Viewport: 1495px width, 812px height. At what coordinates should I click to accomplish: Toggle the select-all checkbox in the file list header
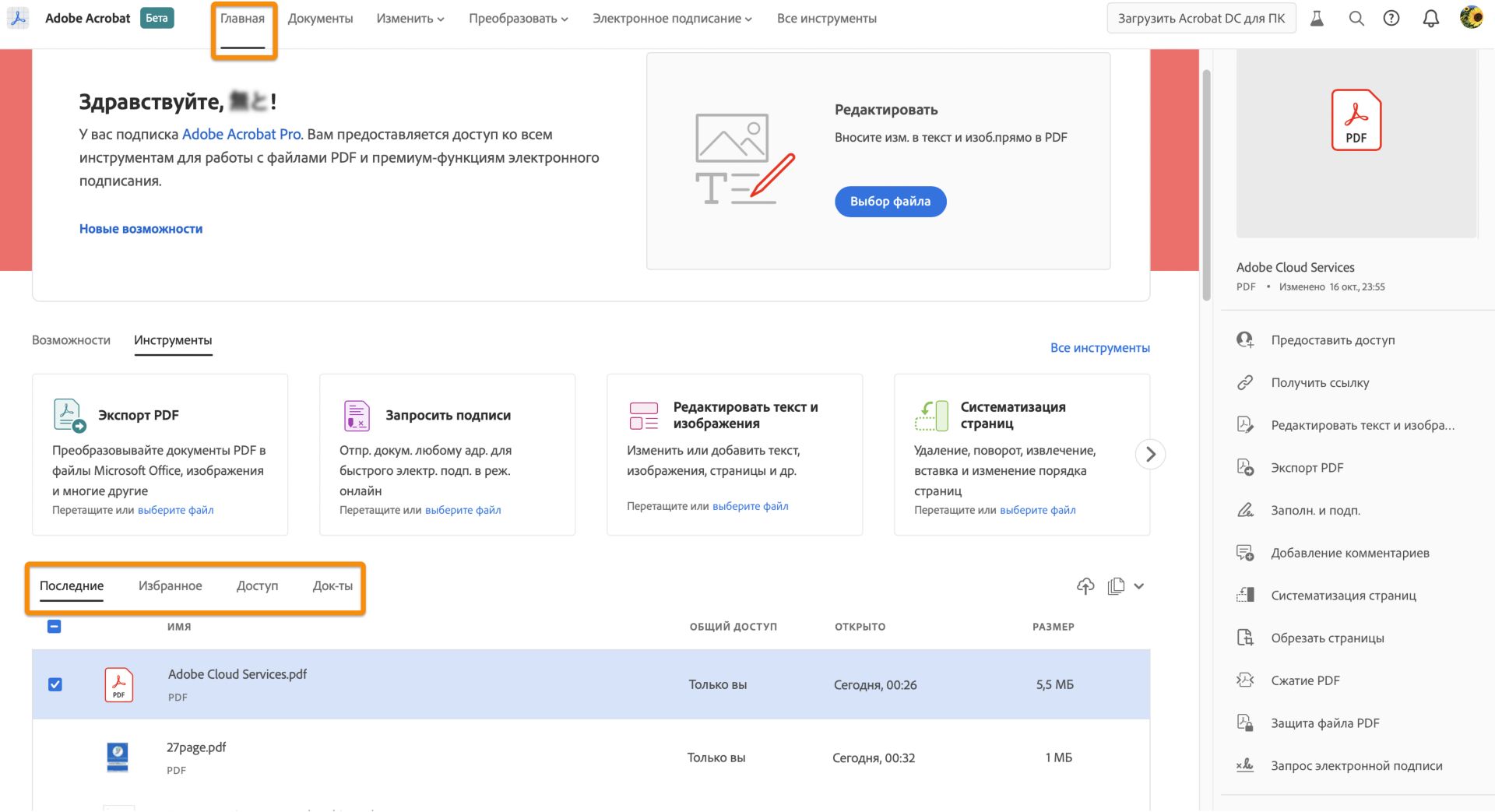pos(55,627)
